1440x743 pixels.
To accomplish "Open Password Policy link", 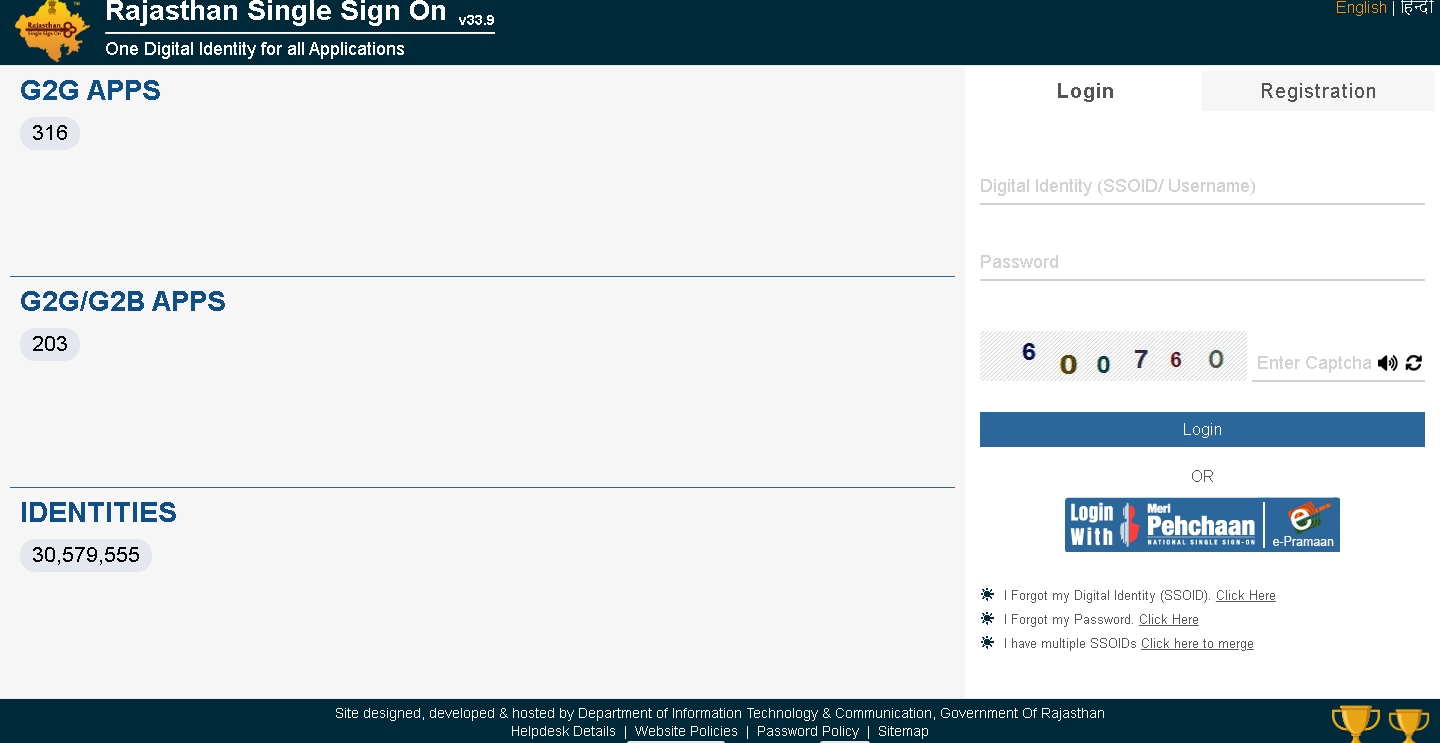I will click(x=808, y=731).
